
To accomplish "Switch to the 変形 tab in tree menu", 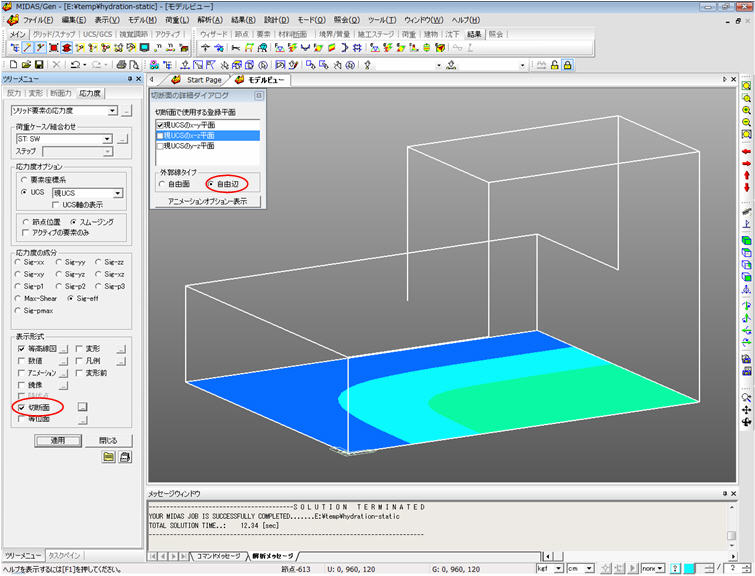I will [x=35, y=93].
